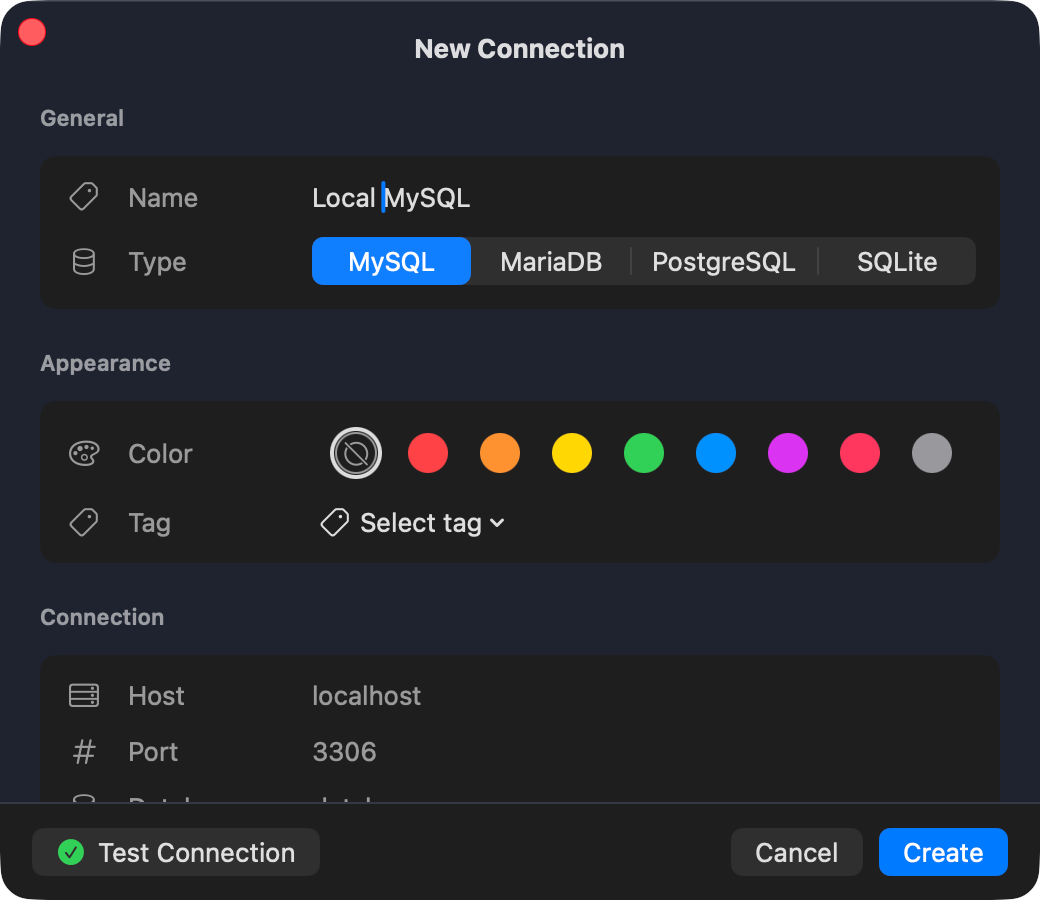Pick the green color swatch
The width and height of the screenshot is (1040, 900).
tap(644, 453)
